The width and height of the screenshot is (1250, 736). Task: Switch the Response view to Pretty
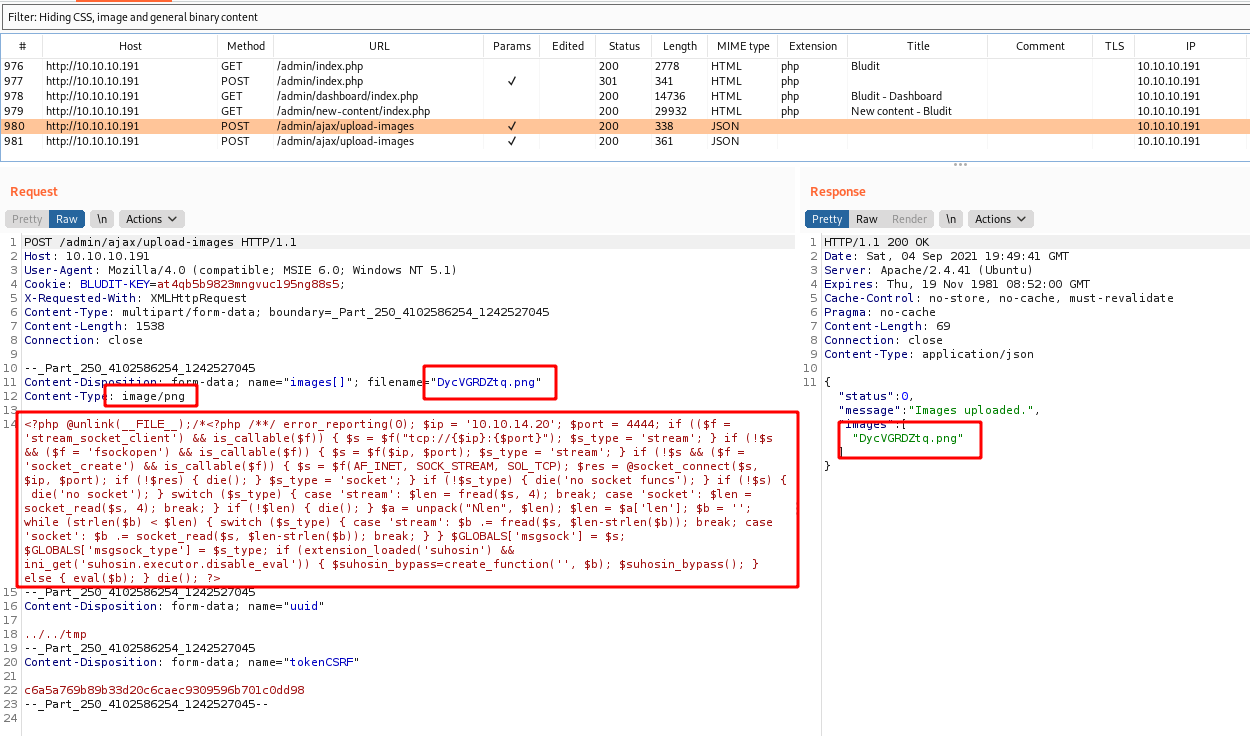827,219
